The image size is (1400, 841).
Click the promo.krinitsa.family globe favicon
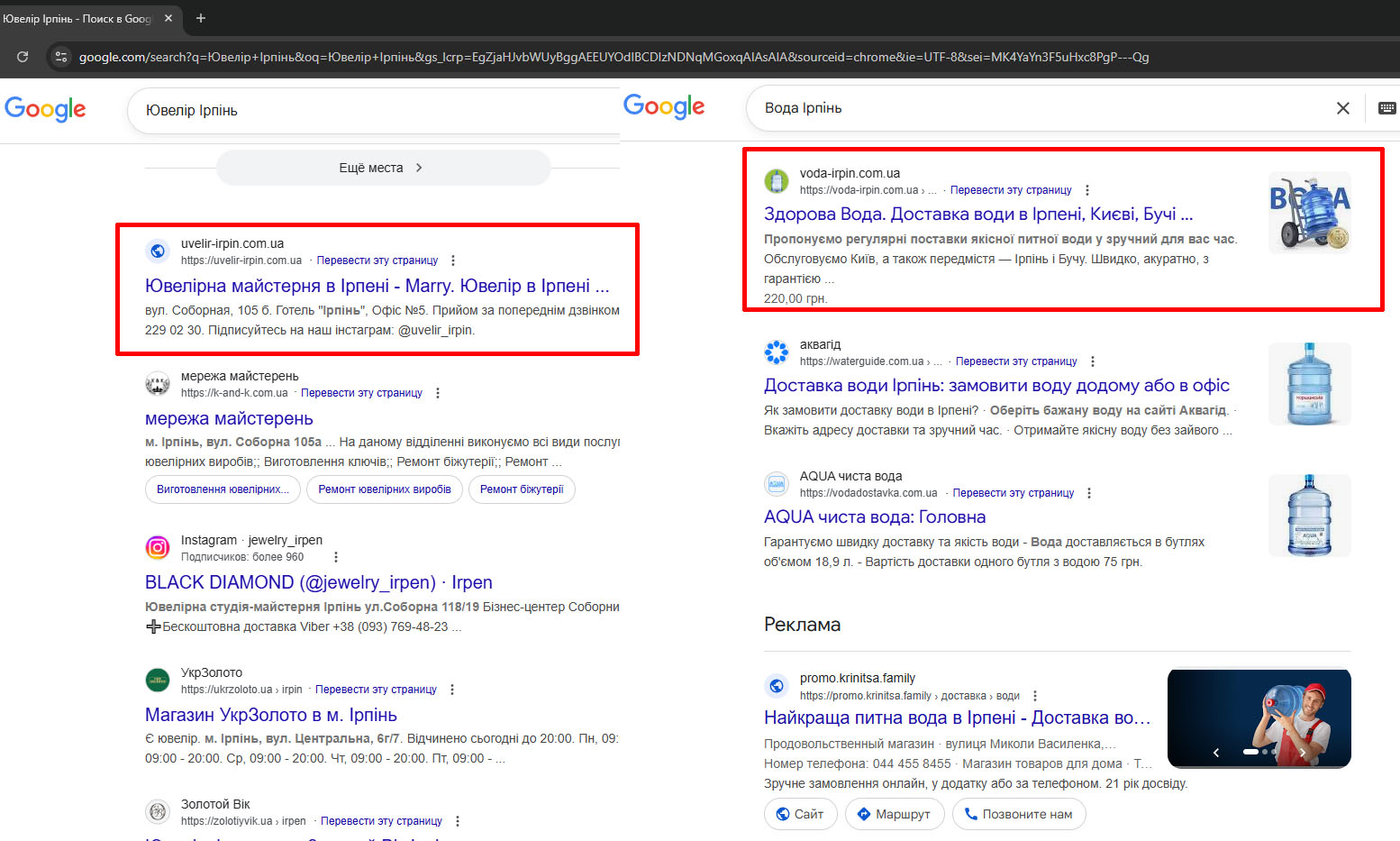(x=777, y=686)
